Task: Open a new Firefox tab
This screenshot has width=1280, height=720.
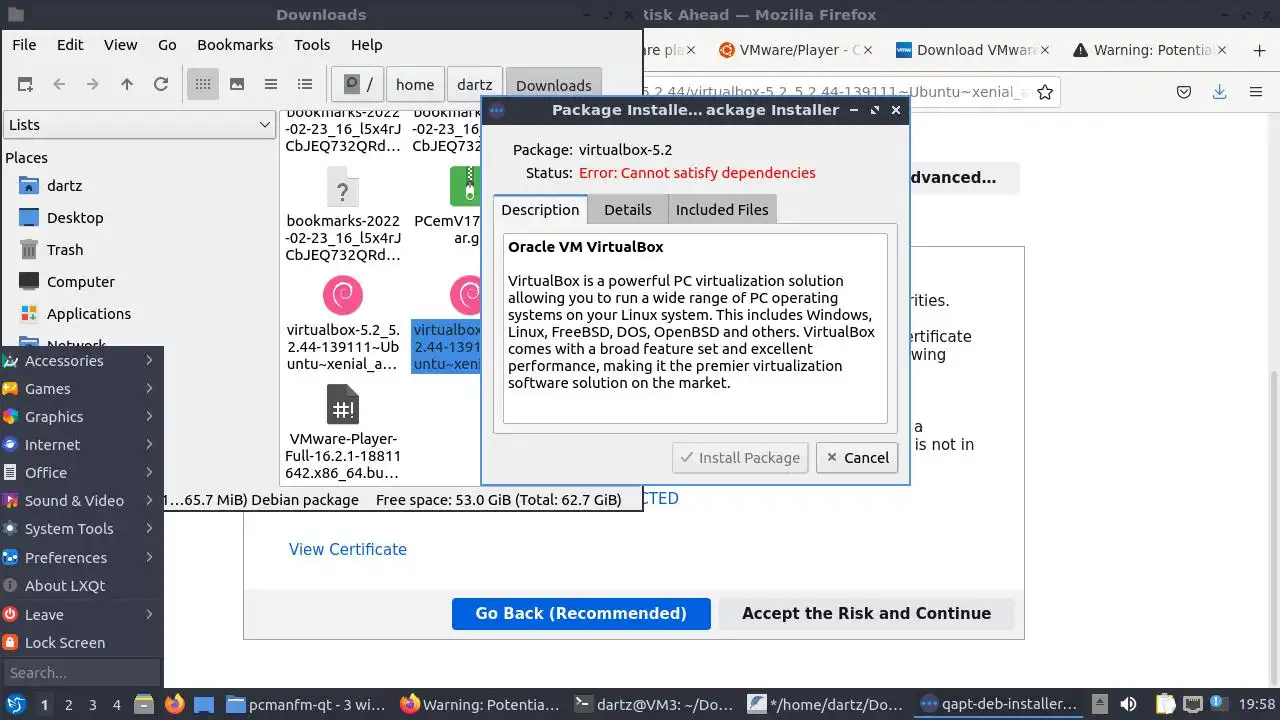Action: tap(1259, 50)
